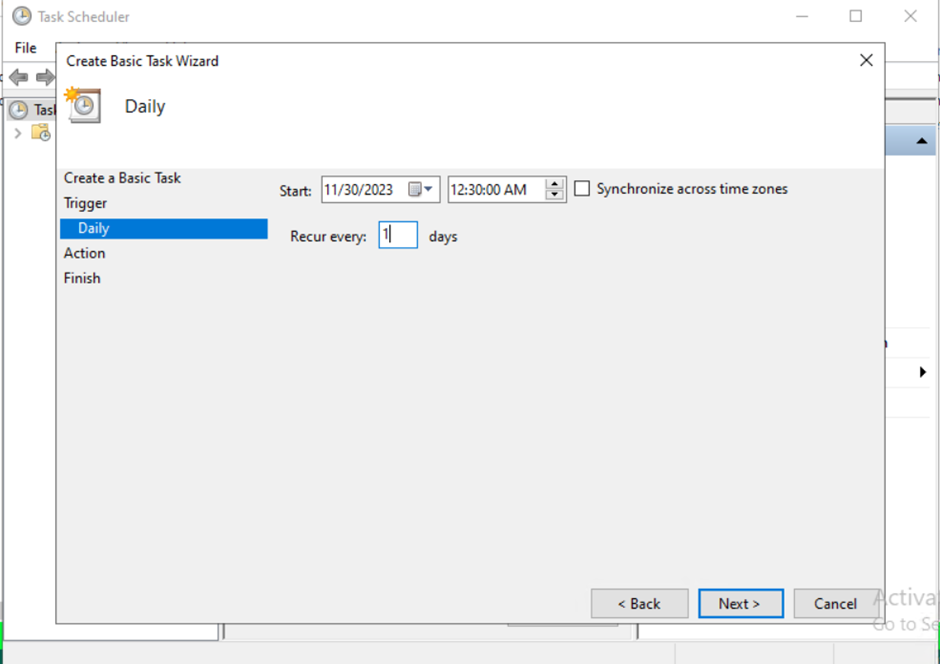Click the Next button
940x664 pixels.
click(740, 603)
